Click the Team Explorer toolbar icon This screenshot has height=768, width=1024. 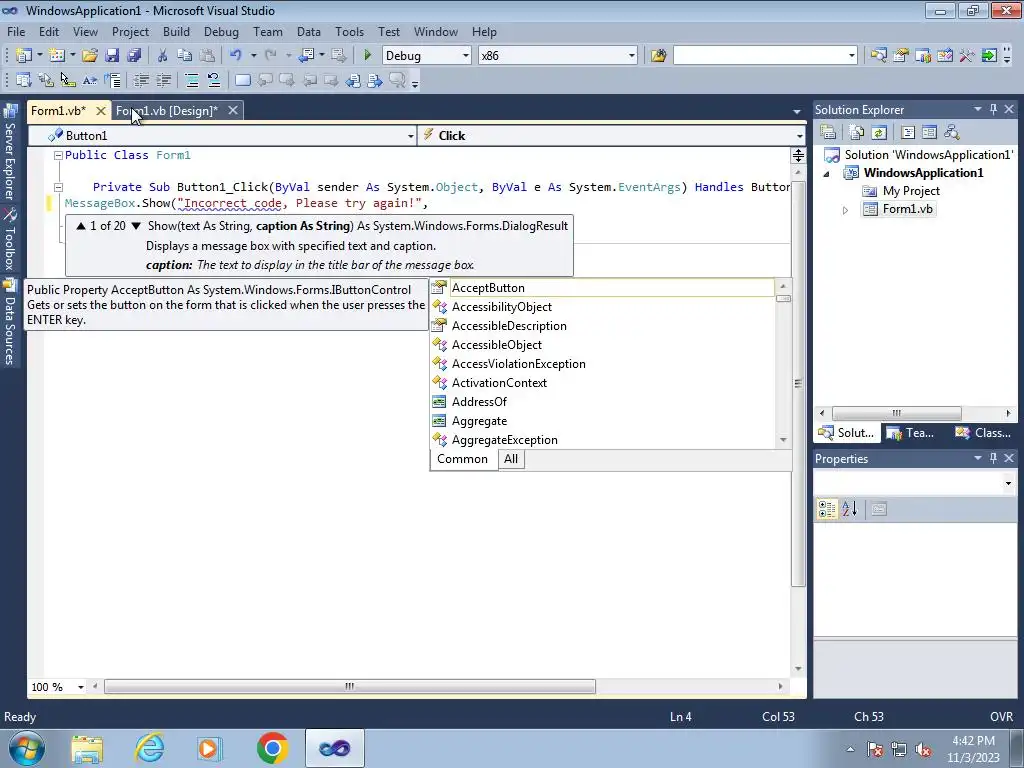pos(923,56)
